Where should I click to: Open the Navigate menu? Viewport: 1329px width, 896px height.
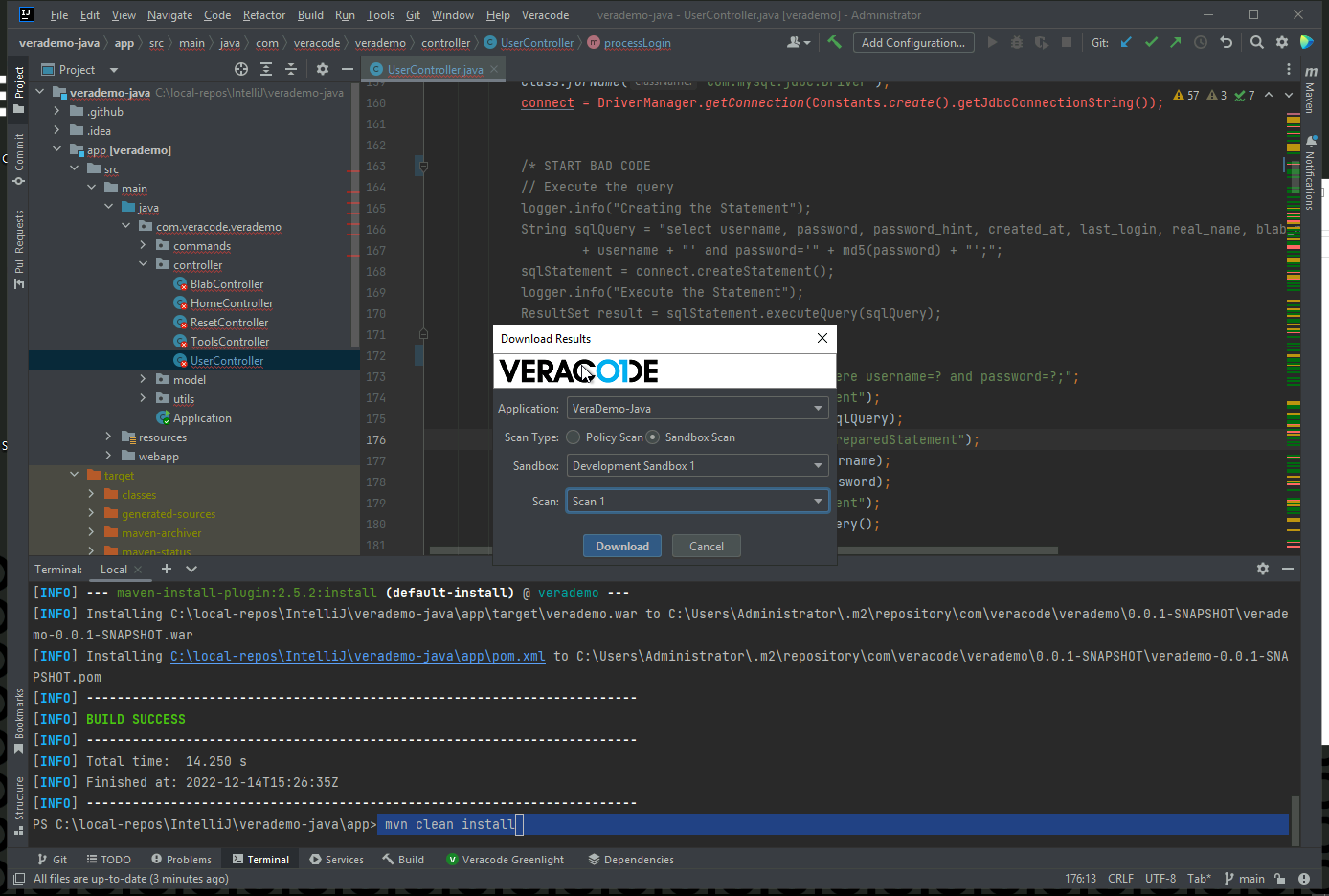(x=169, y=14)
